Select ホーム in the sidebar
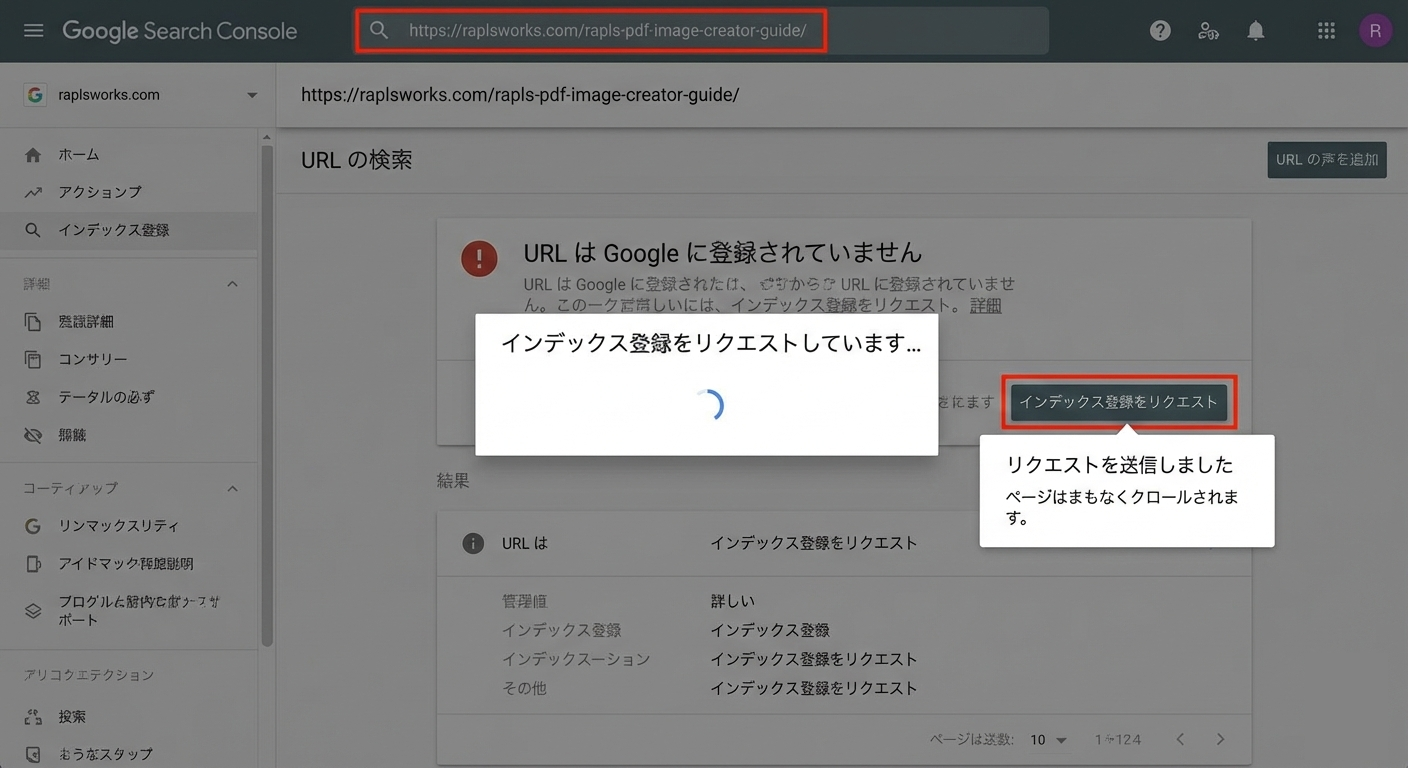 point(79,155)
